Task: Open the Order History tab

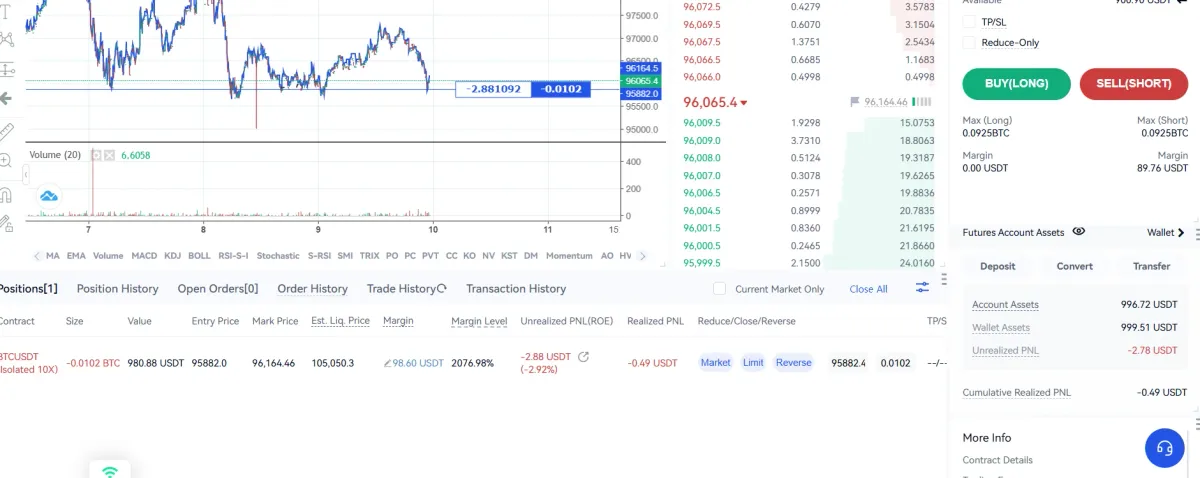Action: click(313, 288)
